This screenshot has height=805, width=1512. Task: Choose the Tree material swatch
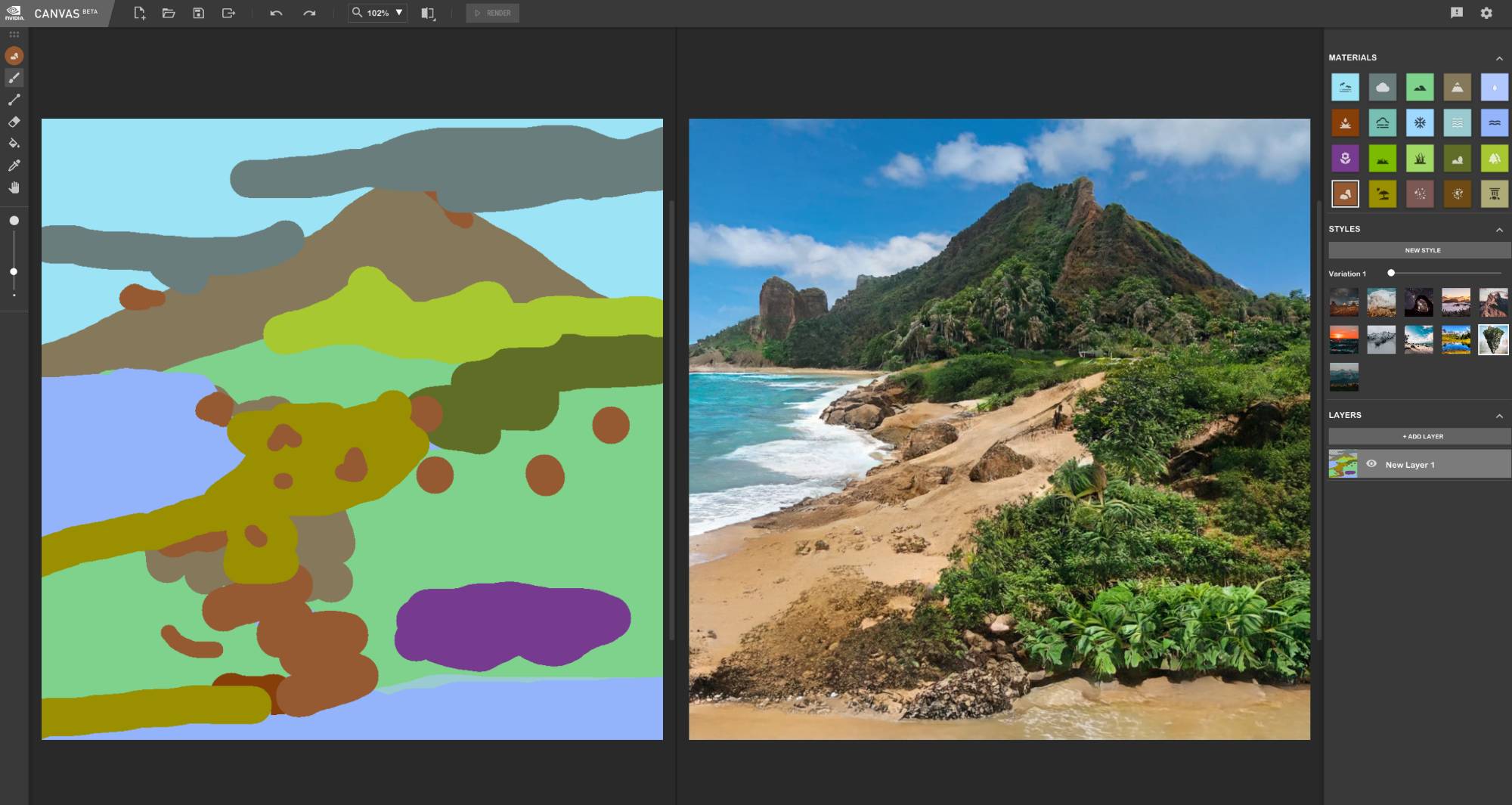click(1492, 158)
